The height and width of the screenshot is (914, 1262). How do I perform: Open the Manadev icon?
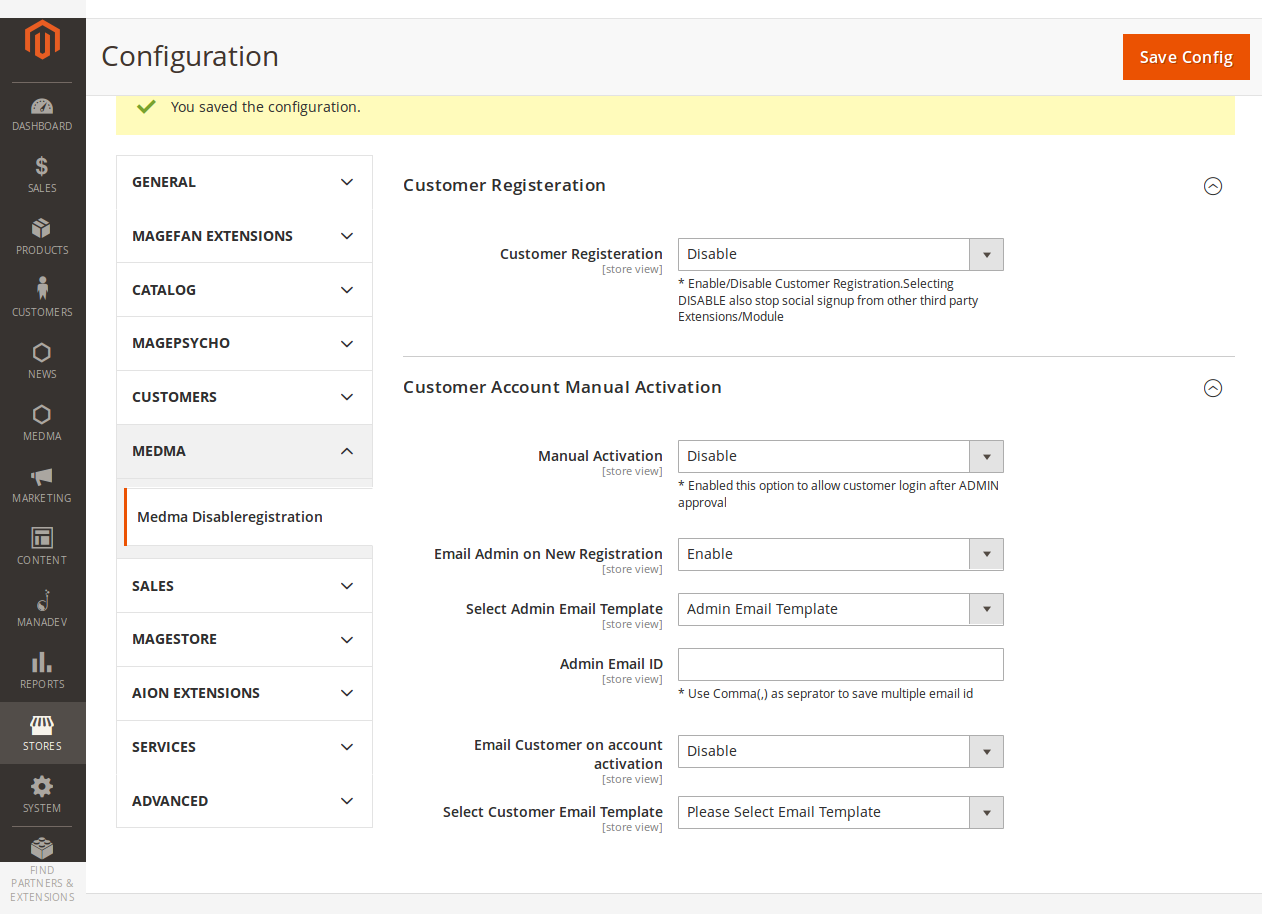click(x=42, y=601)
